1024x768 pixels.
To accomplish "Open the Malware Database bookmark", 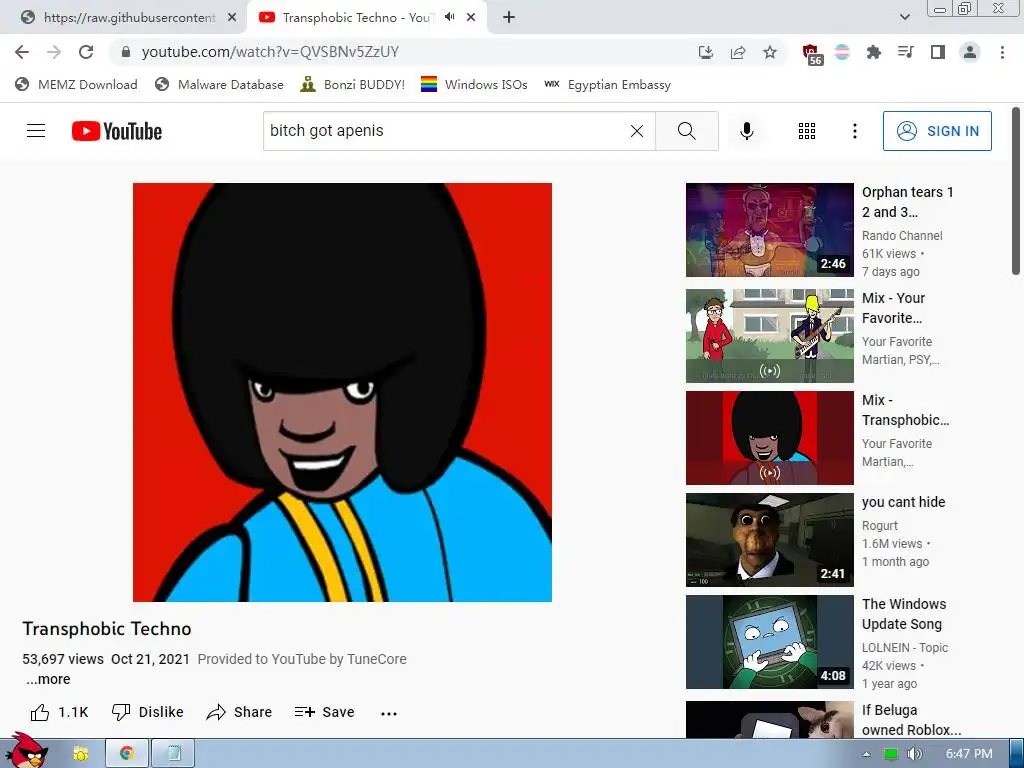I will coord(219,84).
